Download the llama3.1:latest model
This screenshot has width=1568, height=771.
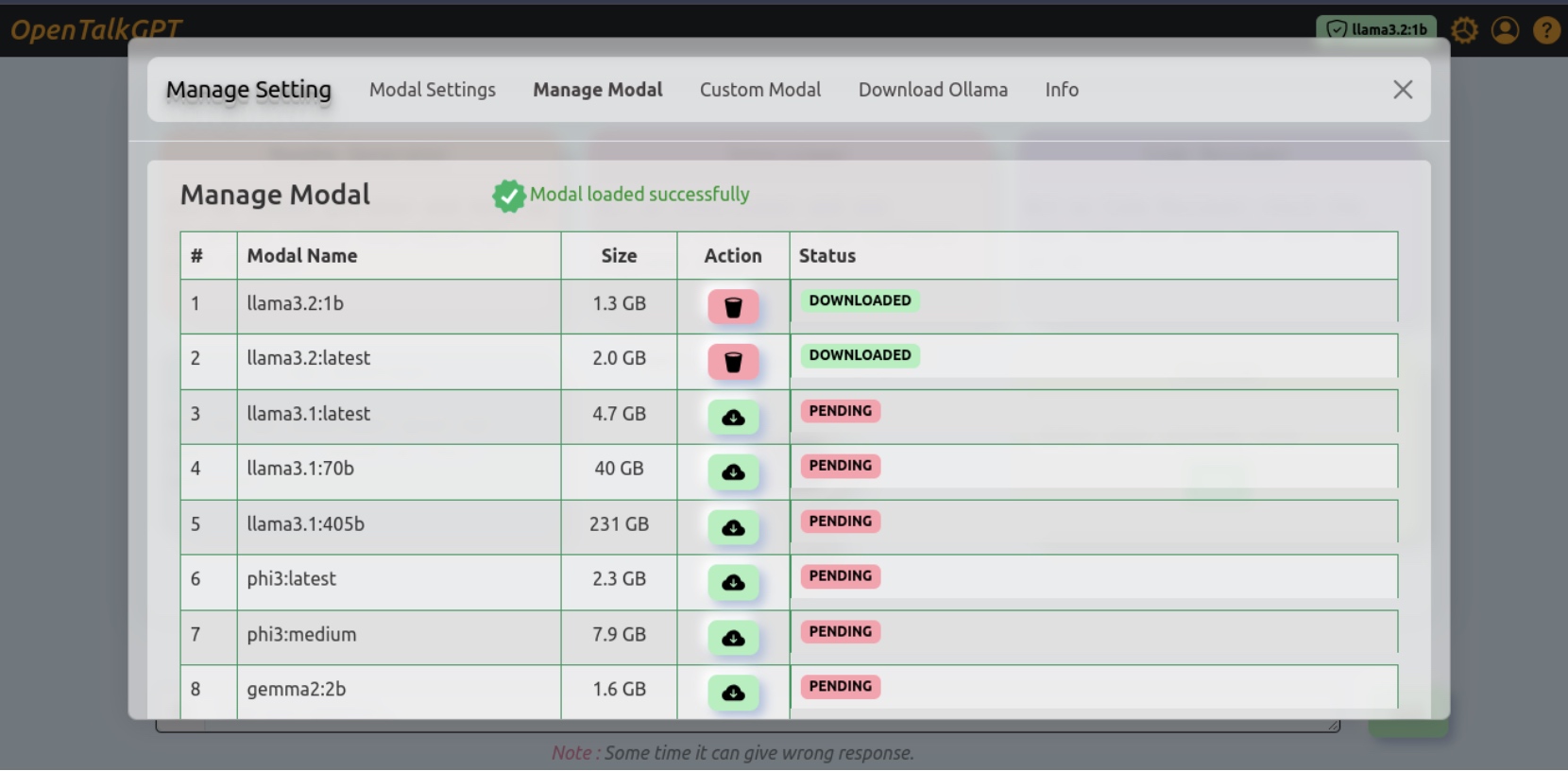tap(733, 418)
